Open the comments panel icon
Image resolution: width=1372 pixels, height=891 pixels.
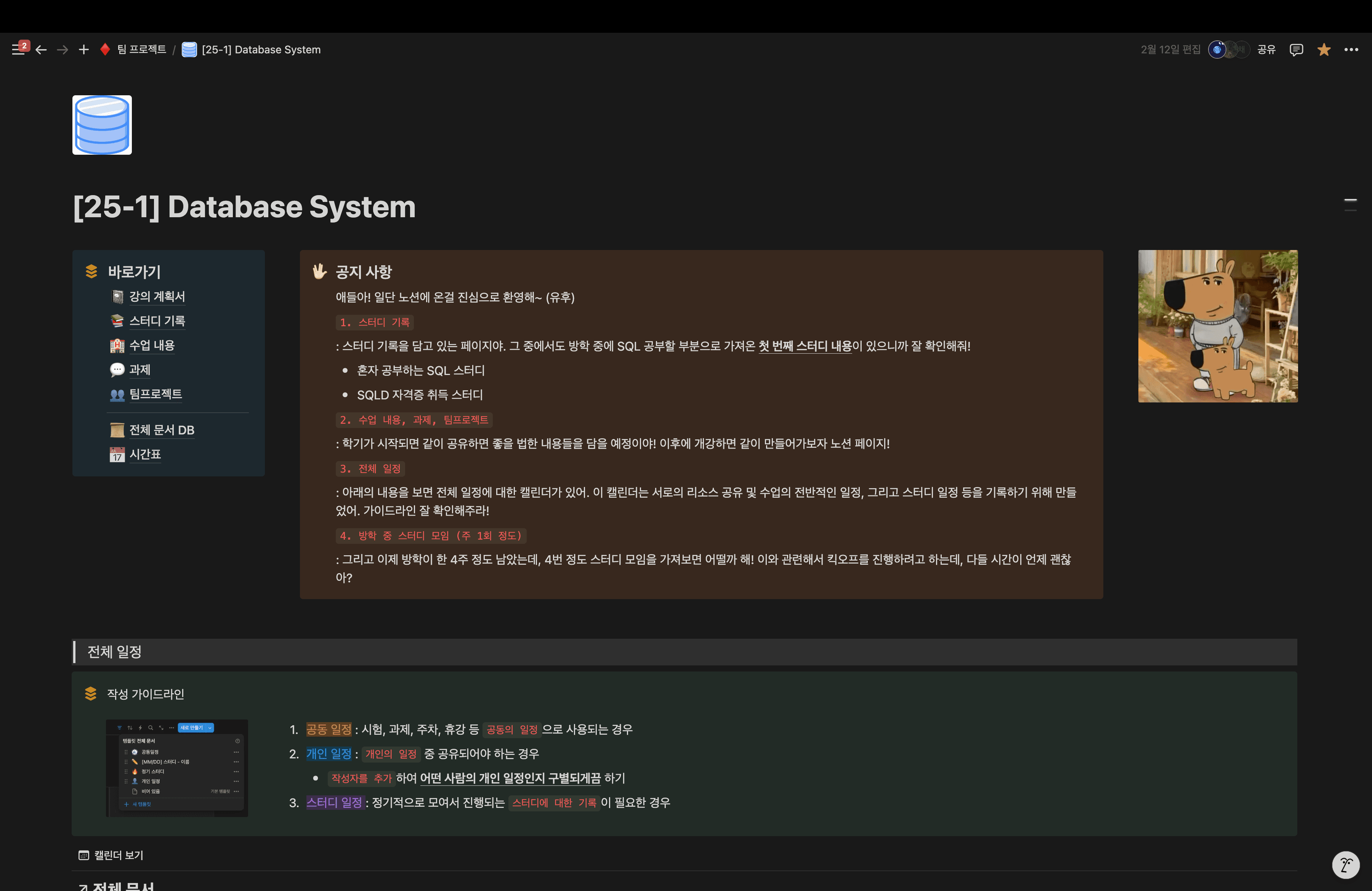click(1297, 50)
